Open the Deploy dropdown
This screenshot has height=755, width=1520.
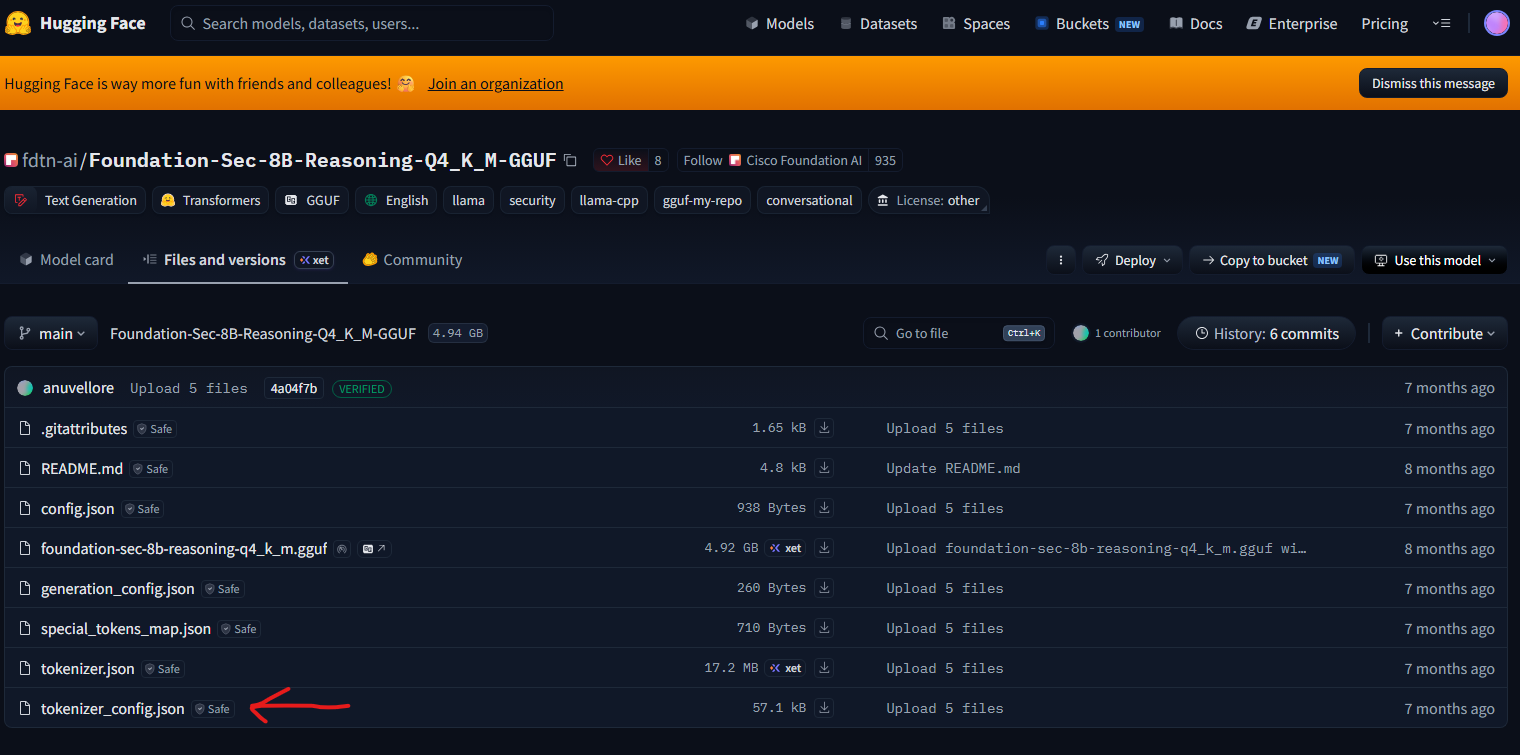pyautogui.click(x=1132, y=260)
